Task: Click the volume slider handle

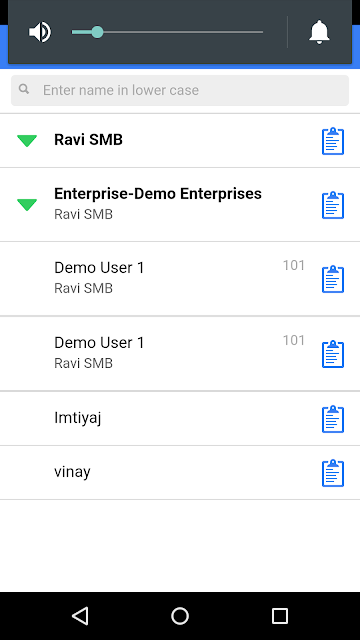Action: (x=97, y=32)
